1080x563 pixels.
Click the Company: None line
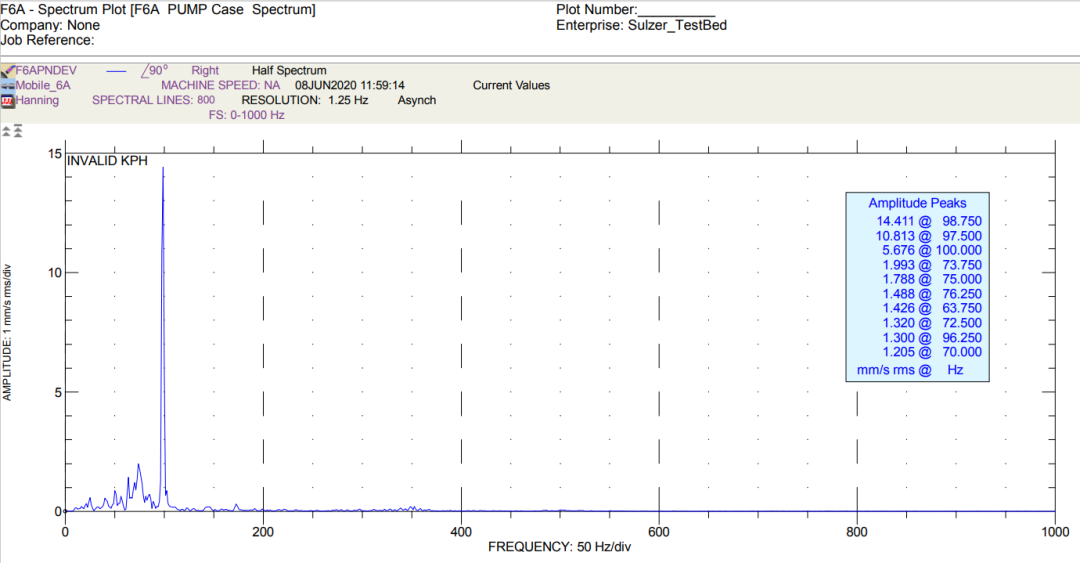[50, 25]
